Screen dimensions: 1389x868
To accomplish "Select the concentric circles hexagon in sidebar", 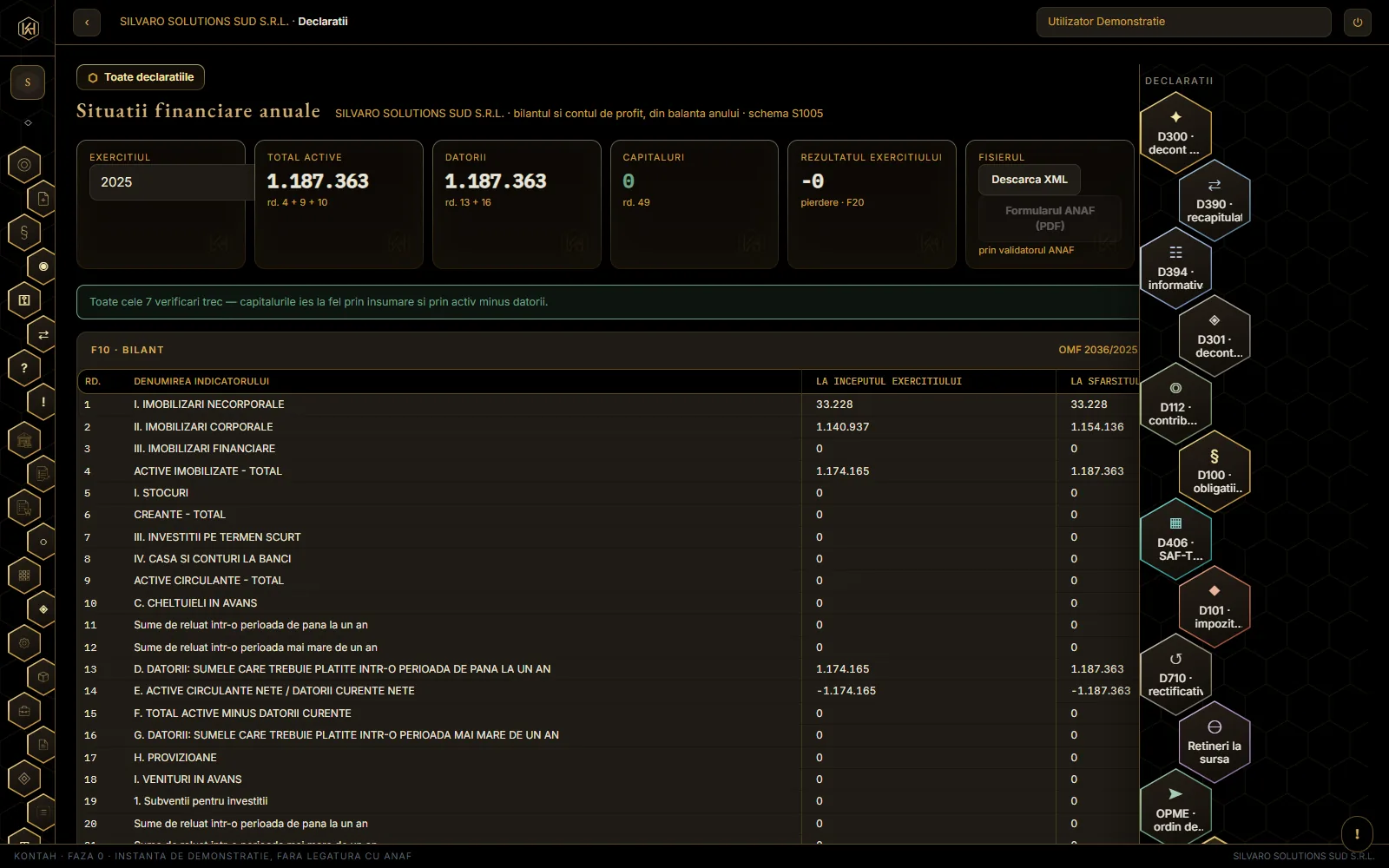I will click(24, 165).
